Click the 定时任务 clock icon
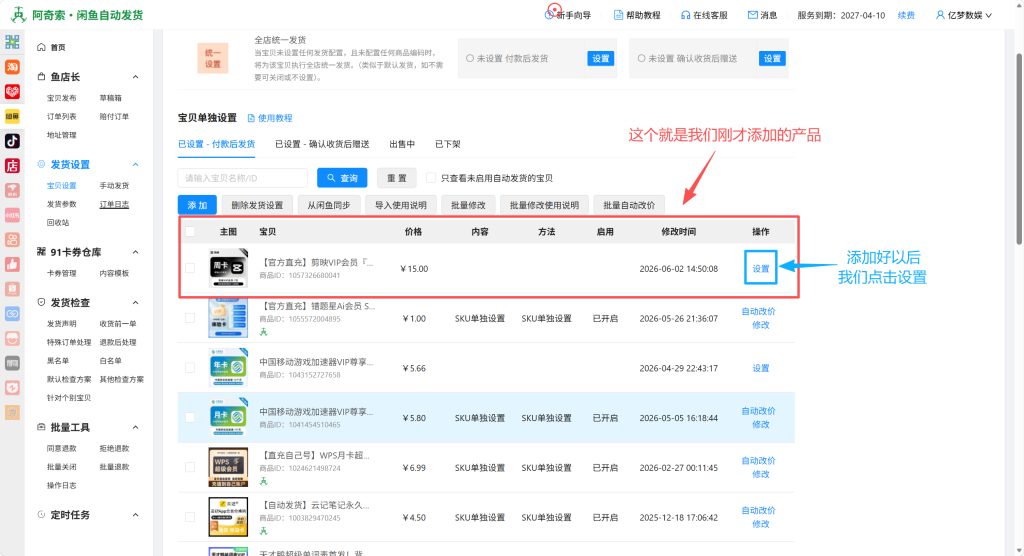The image size is (1024, 556). (41, 515)
